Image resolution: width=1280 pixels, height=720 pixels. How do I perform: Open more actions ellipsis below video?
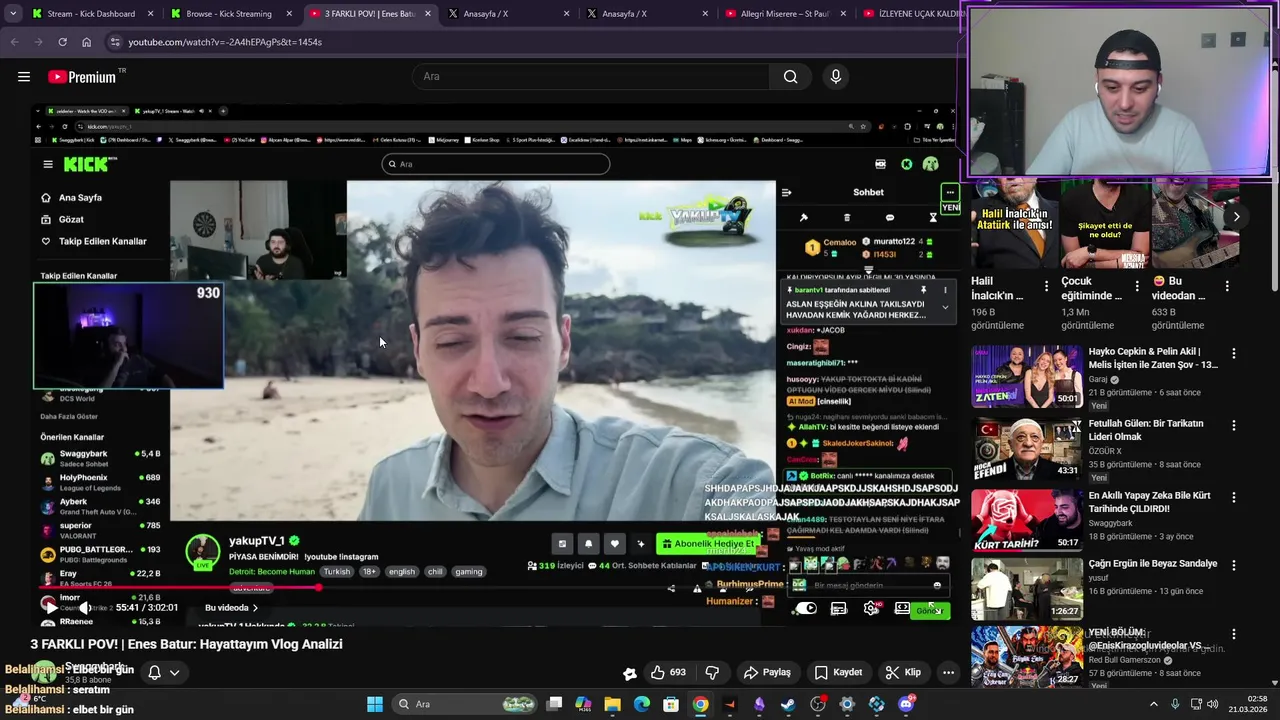[948, 672]
